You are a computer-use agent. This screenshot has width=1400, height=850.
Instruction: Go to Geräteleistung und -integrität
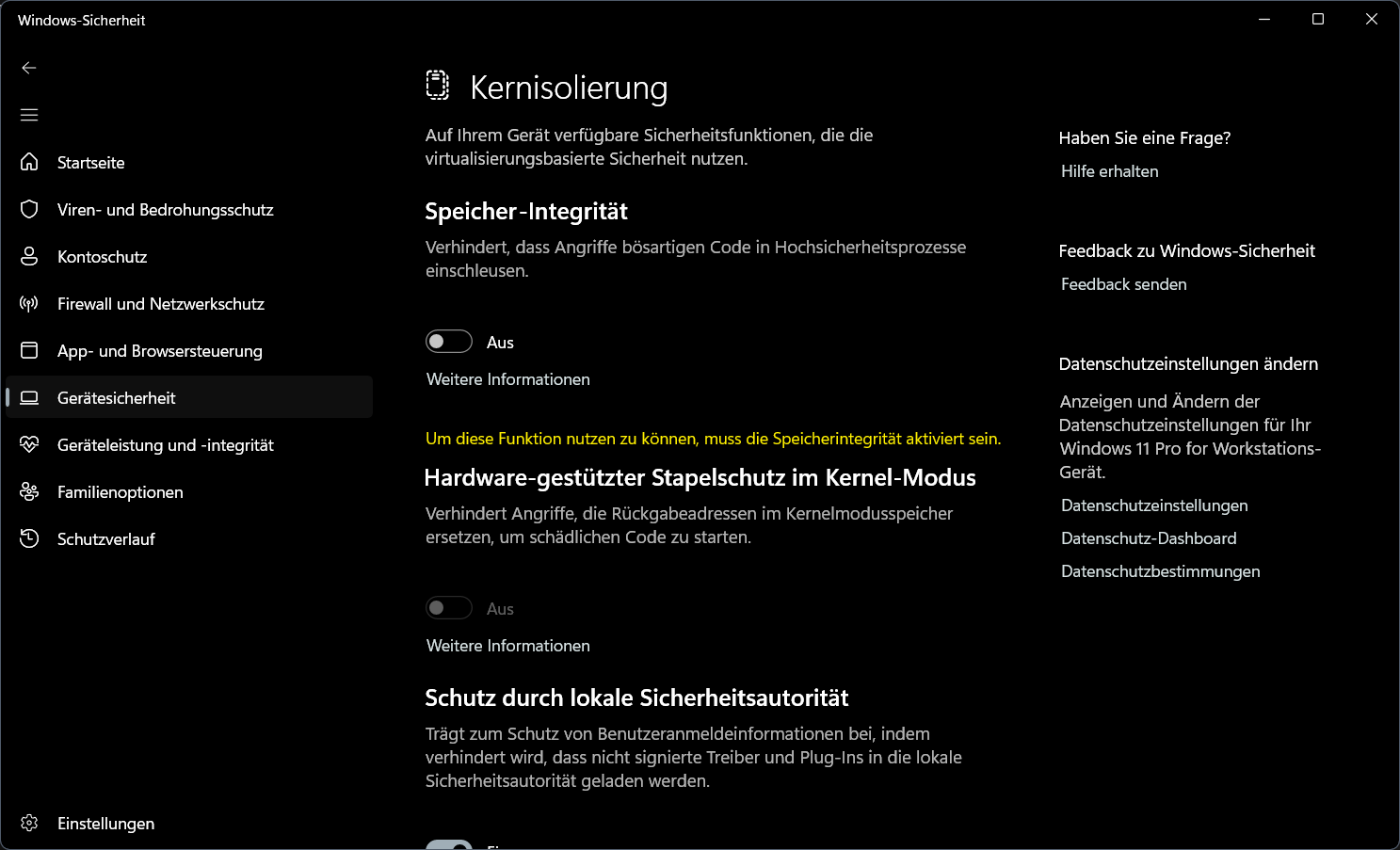189,444
